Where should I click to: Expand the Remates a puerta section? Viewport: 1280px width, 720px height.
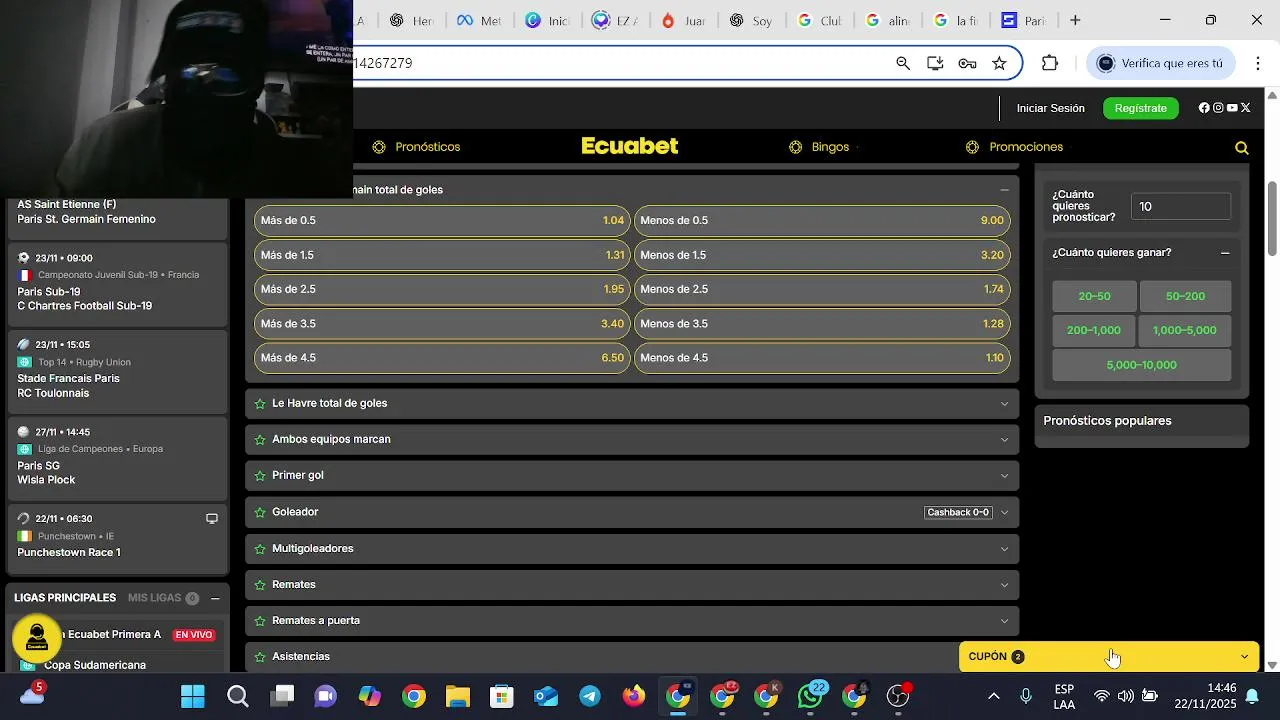[1005, 620]
